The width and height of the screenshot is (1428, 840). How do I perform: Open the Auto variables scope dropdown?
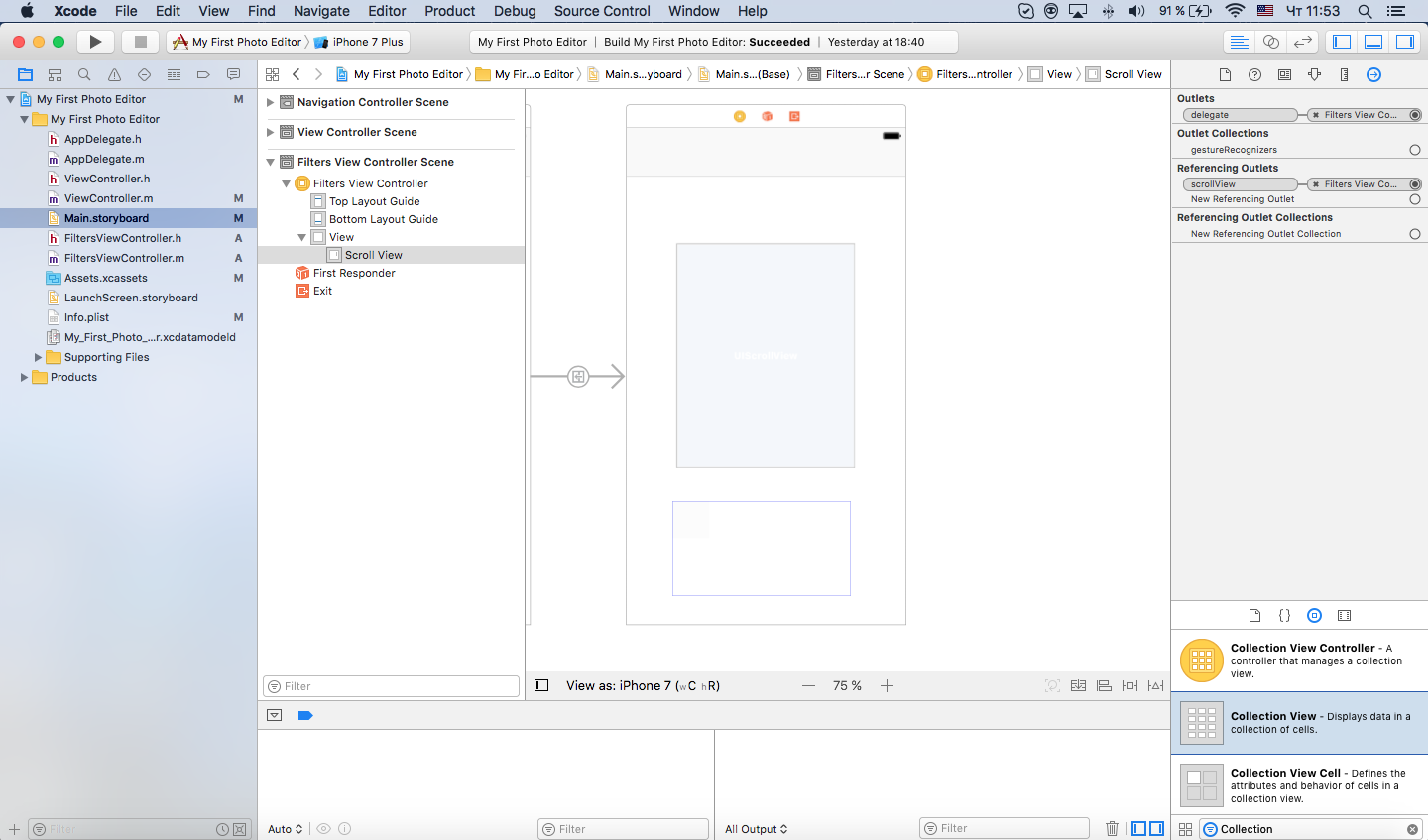pos(285,829)
